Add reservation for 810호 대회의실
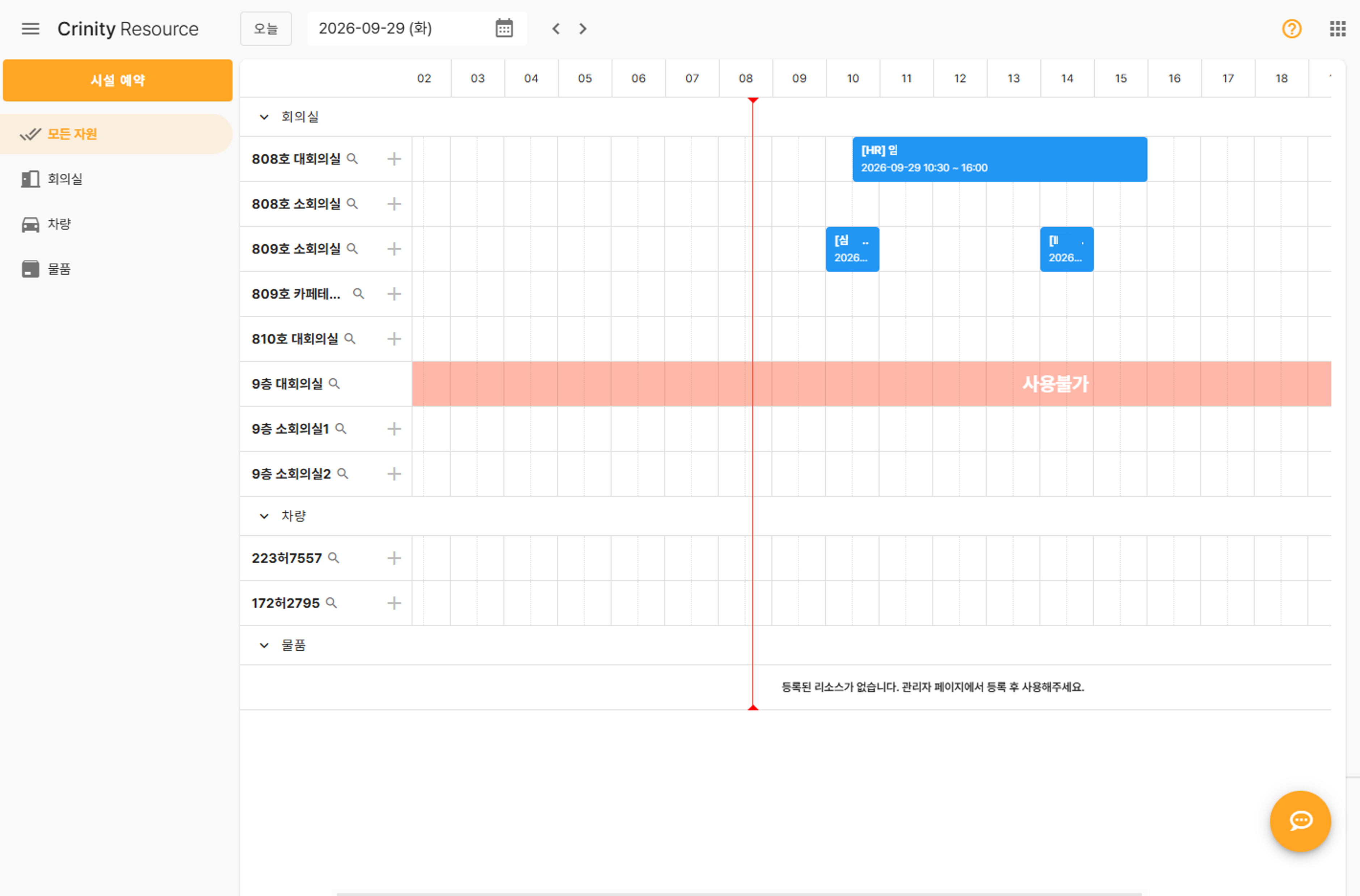 [394, 339]
